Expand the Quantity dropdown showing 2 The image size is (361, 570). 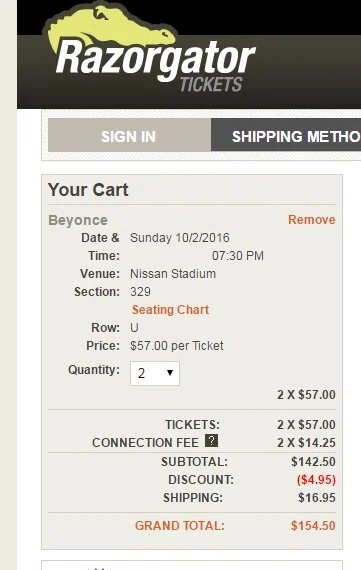155,373
